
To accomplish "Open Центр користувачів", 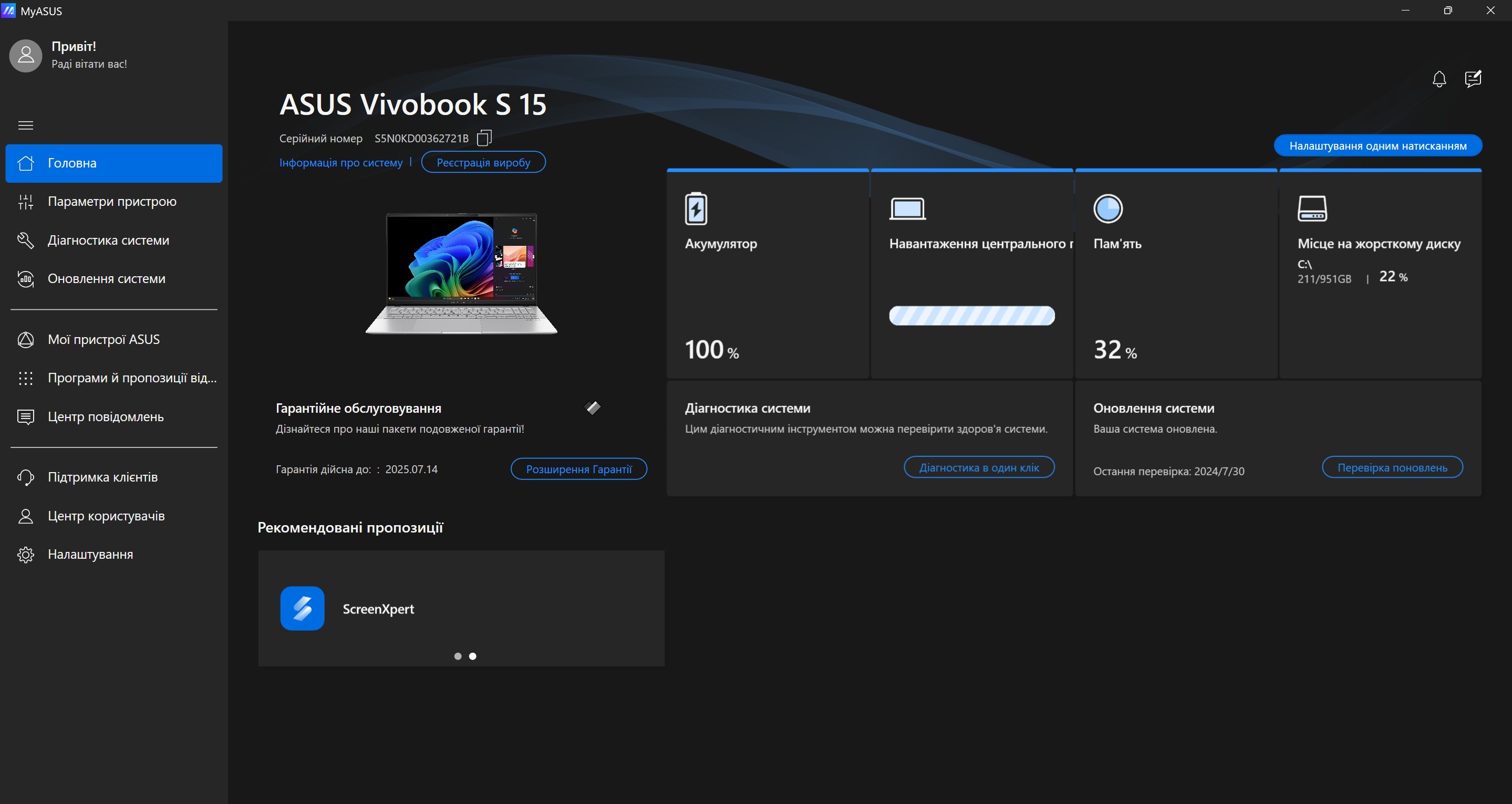I will tap(114, 516).
